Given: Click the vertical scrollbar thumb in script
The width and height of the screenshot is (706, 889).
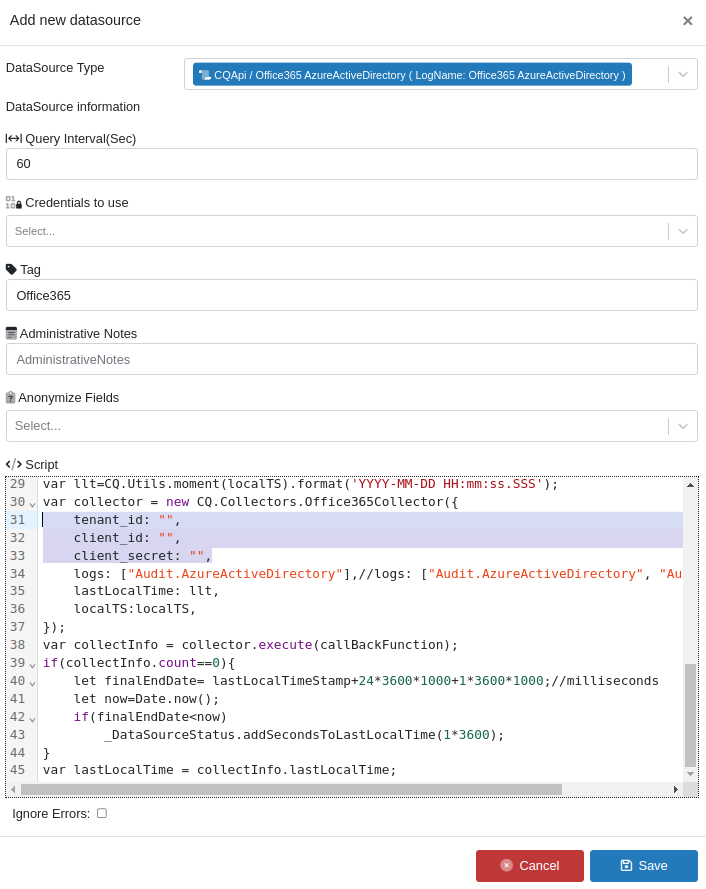Looking at the screenshot, I should [690, 715].
